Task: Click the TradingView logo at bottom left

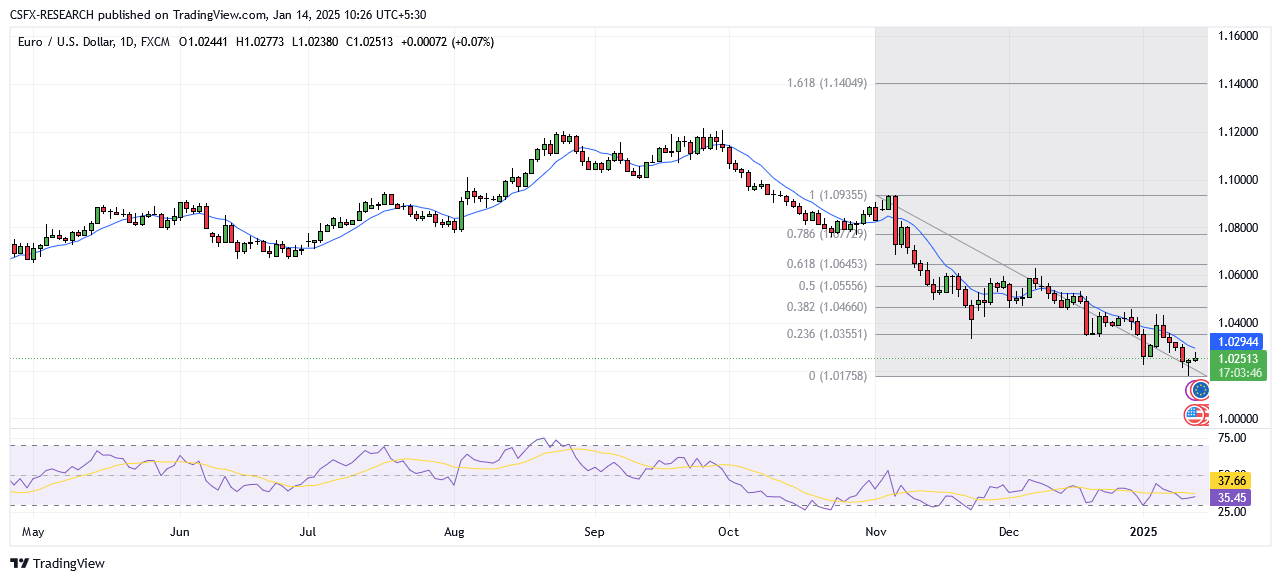Action: [x=57, y=563]
